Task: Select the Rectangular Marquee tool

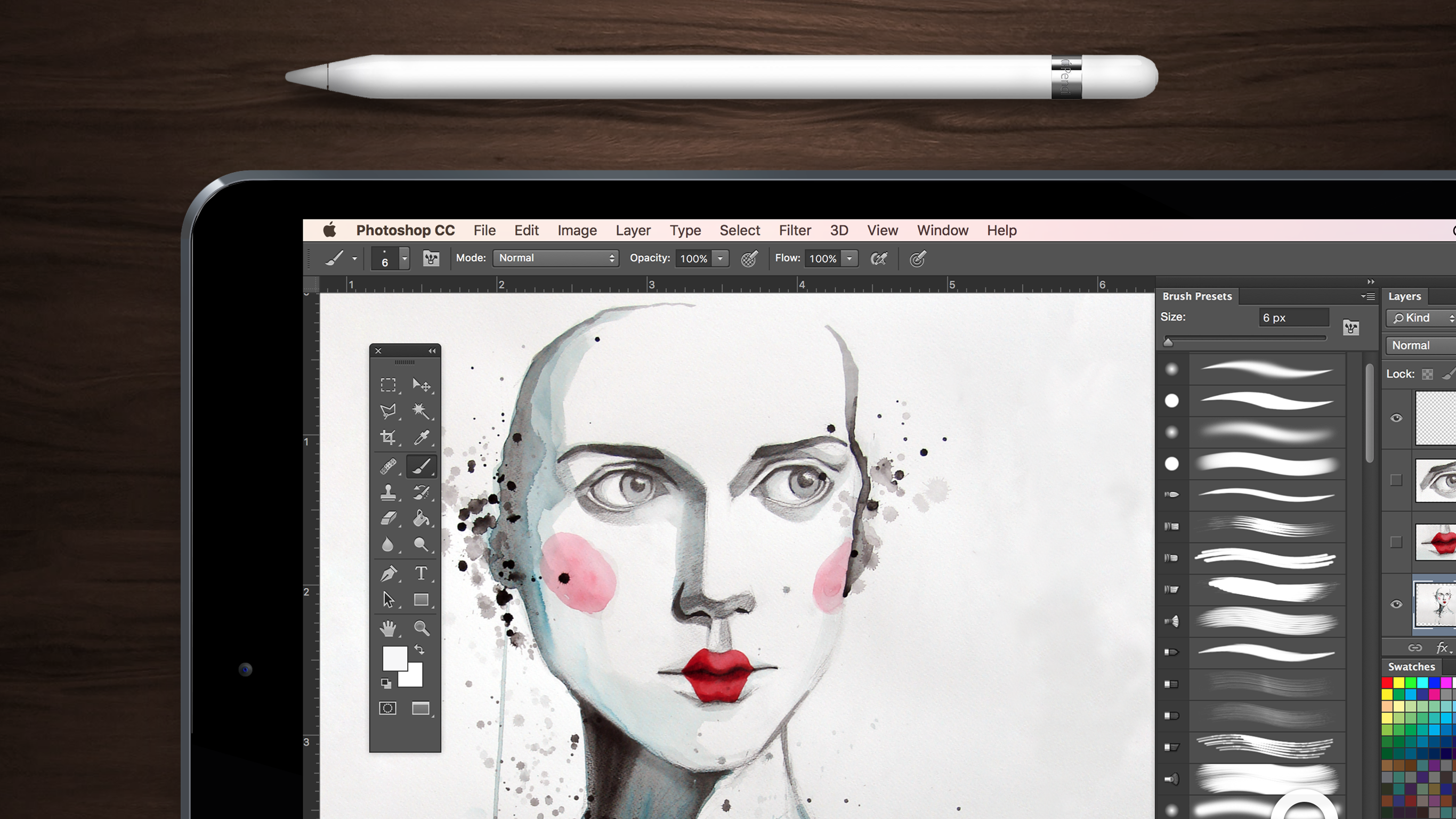Action: click(388, 384)
